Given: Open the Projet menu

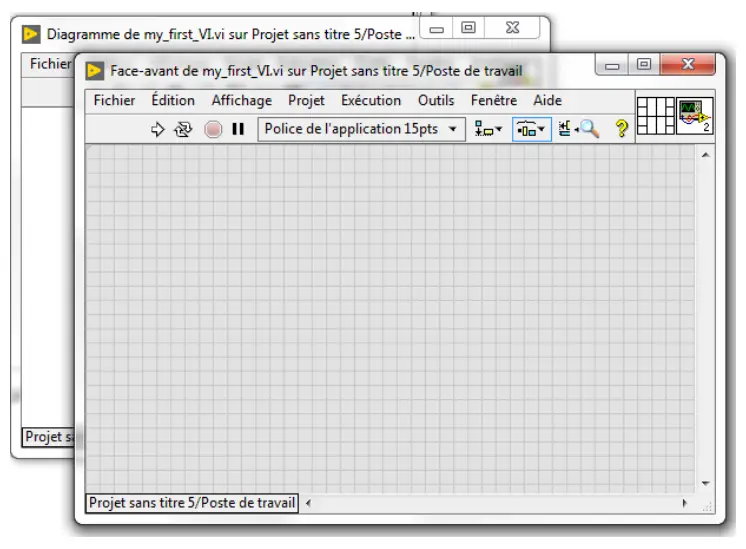Looking at the screenshot, I should coord(306,100).
